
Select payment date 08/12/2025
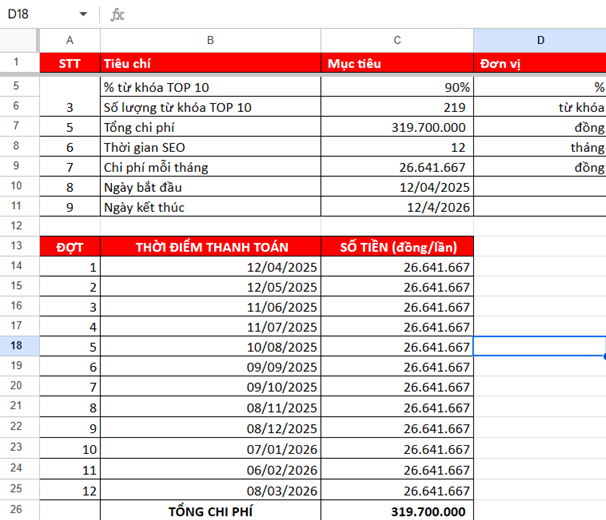[211, 428]
